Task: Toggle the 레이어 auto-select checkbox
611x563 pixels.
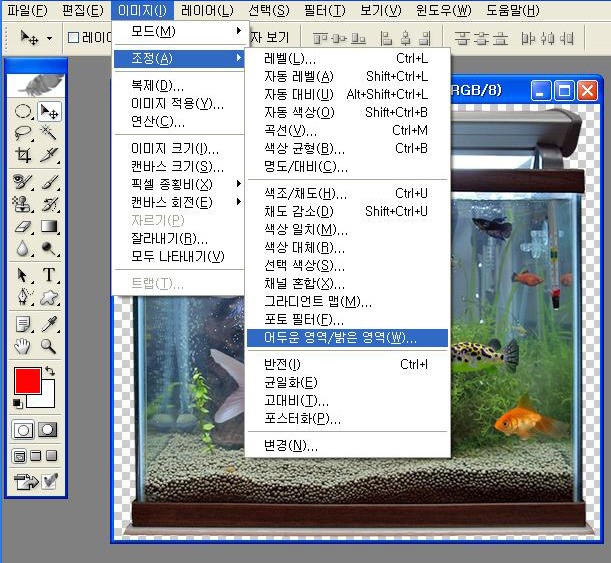Action: click(73, 38)
